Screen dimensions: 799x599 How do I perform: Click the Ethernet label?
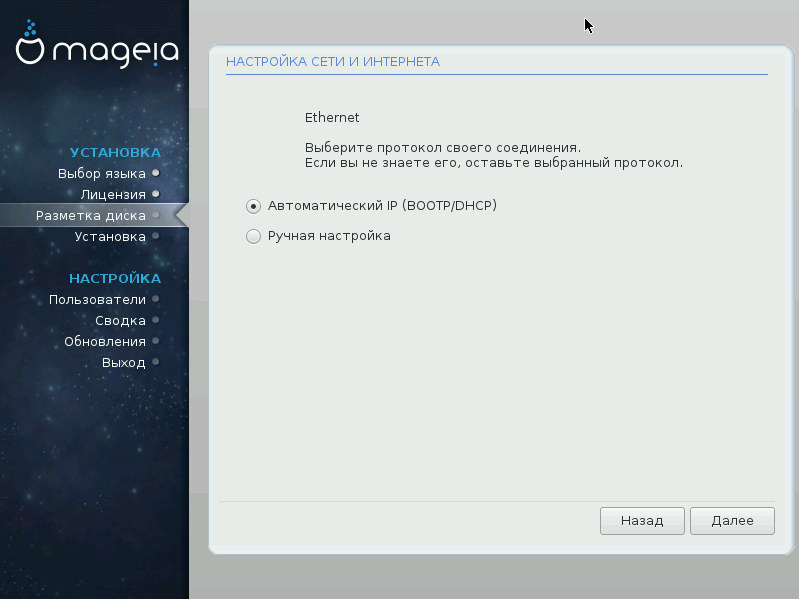[332, 117]
